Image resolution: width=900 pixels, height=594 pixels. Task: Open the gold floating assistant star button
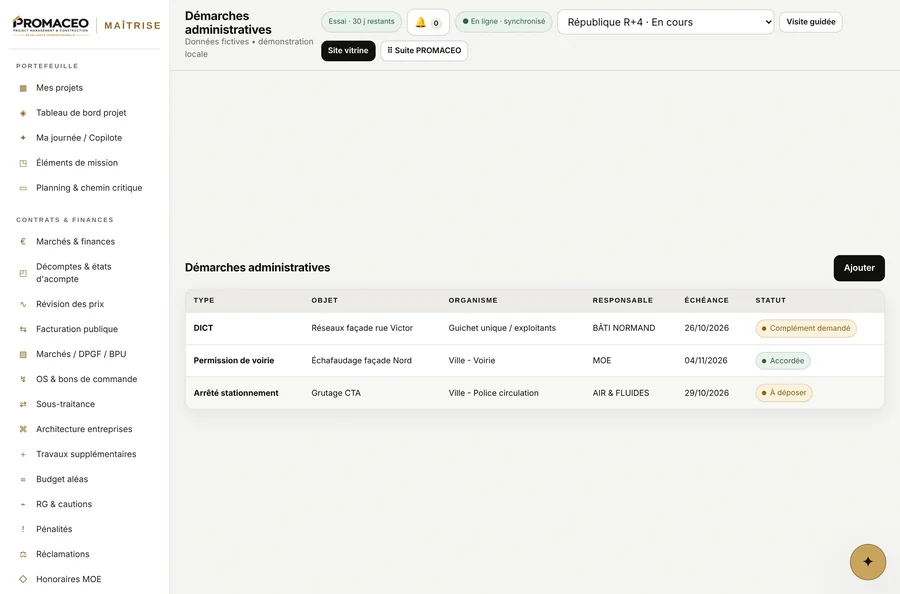coord(867,562)
